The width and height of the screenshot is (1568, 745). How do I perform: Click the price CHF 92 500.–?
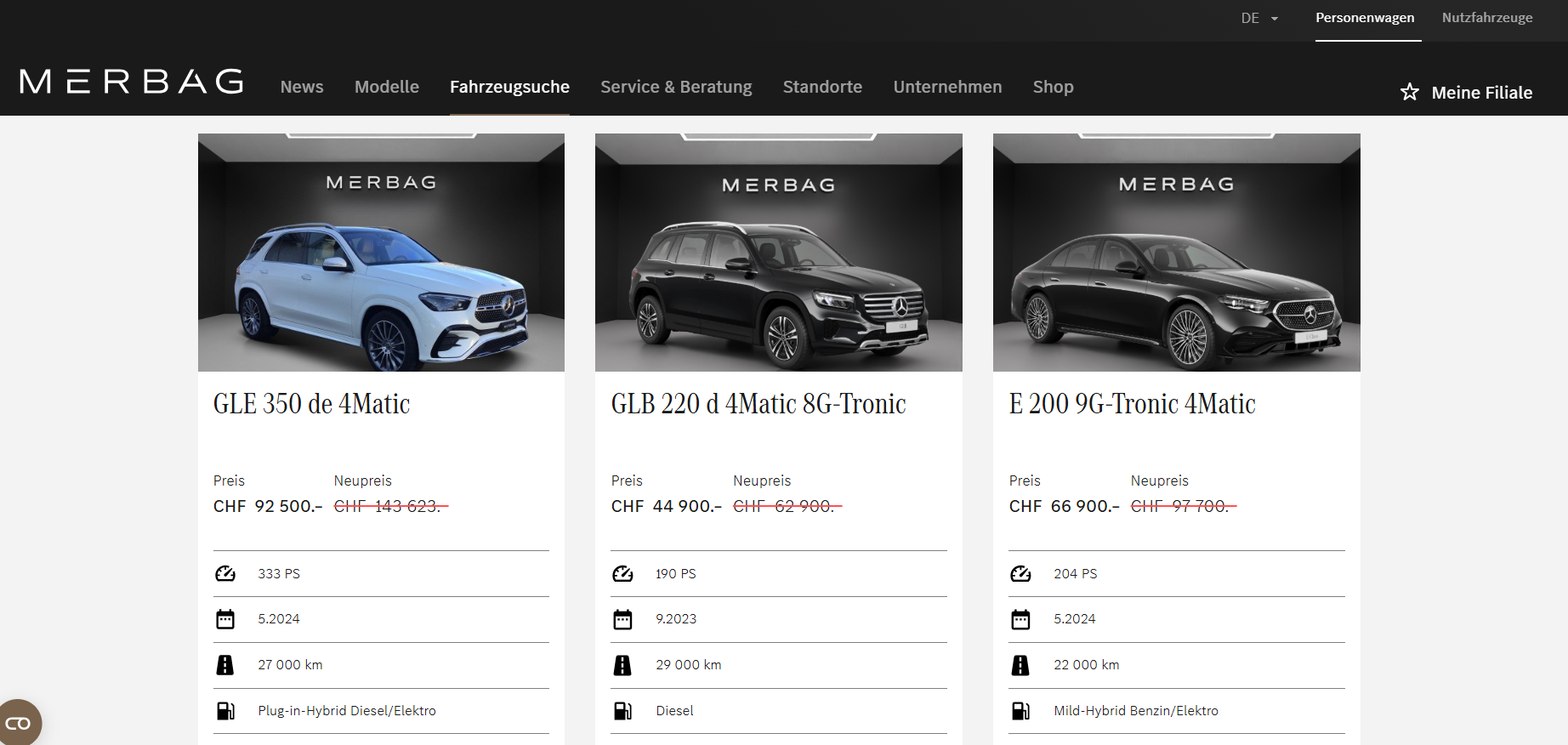coord(268,506)
